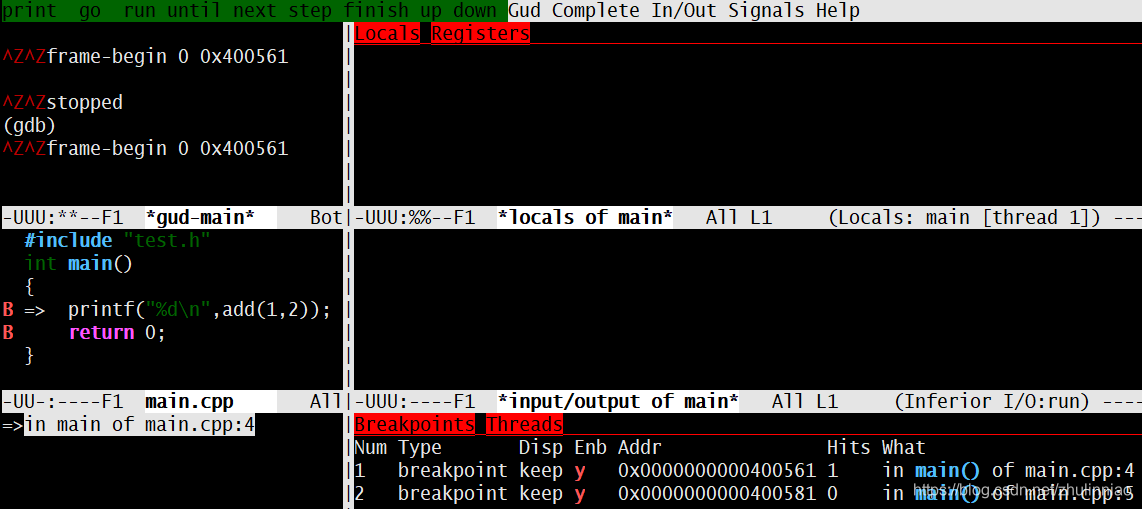Click the ^Z^Zstopped annotation line
The image size is (1142, 509).
point(63,103)
